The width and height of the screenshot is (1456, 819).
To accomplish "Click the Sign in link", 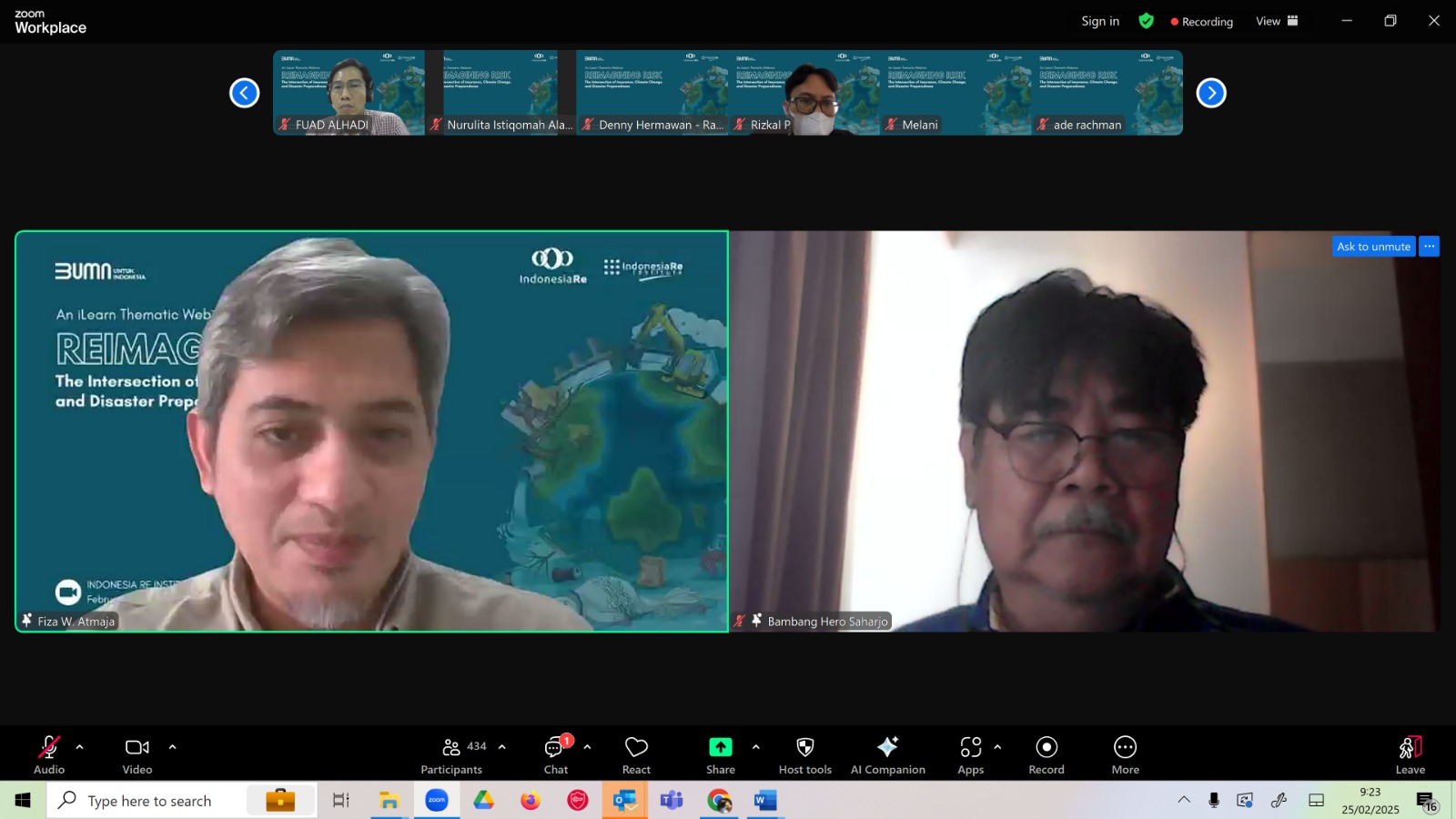I will pyautogui.click(x=1100, y=21).
